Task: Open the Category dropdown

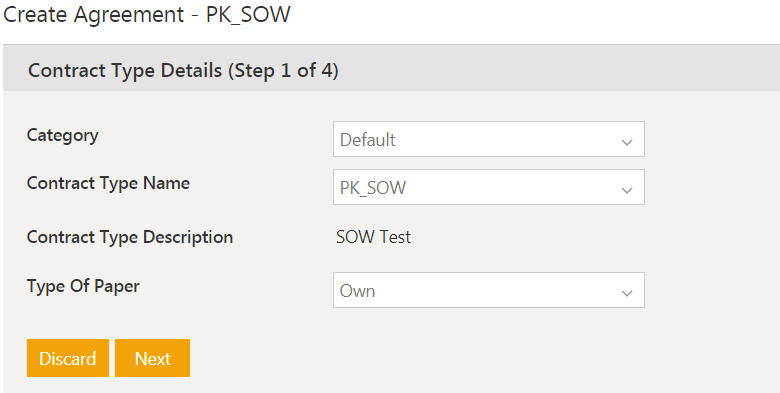Action: [488, 139]
